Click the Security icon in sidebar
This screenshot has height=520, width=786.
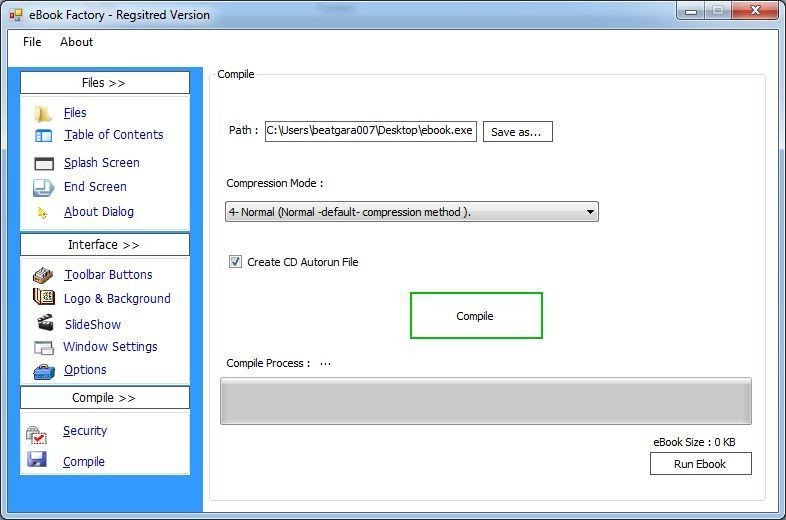(36, 435)
